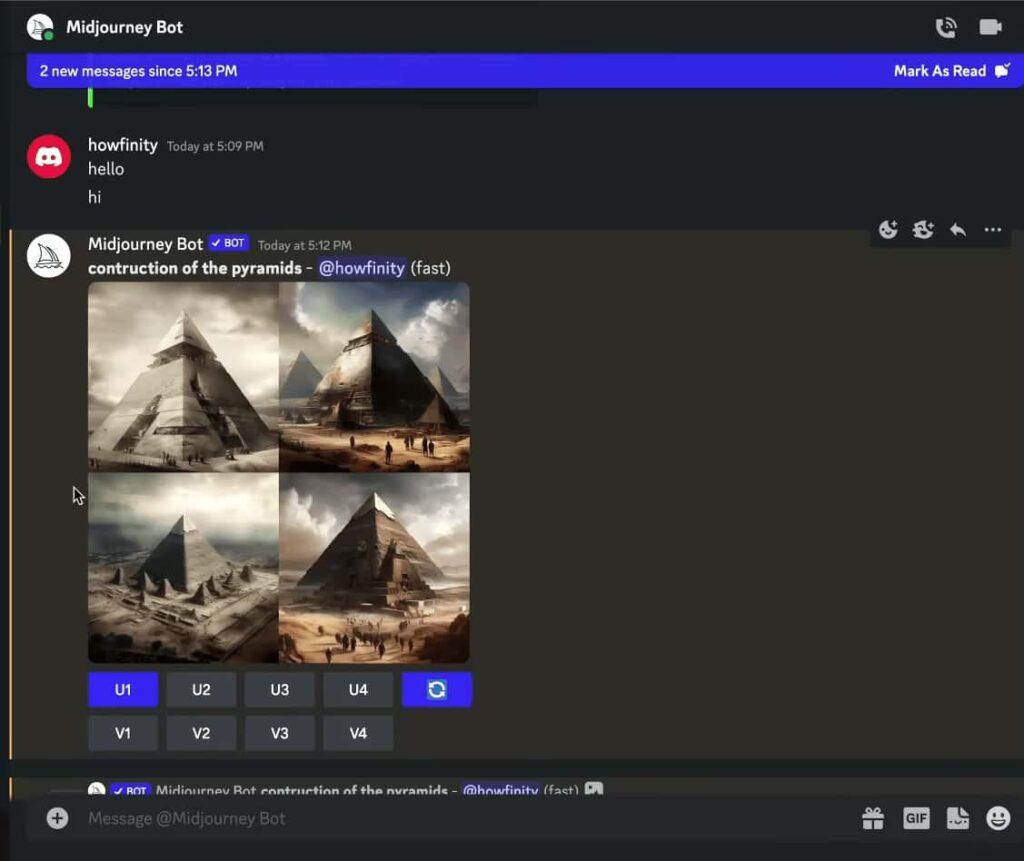This screenshot has width=1024, height=861.
Task: Open more options for the message
Action: point(993,230)
